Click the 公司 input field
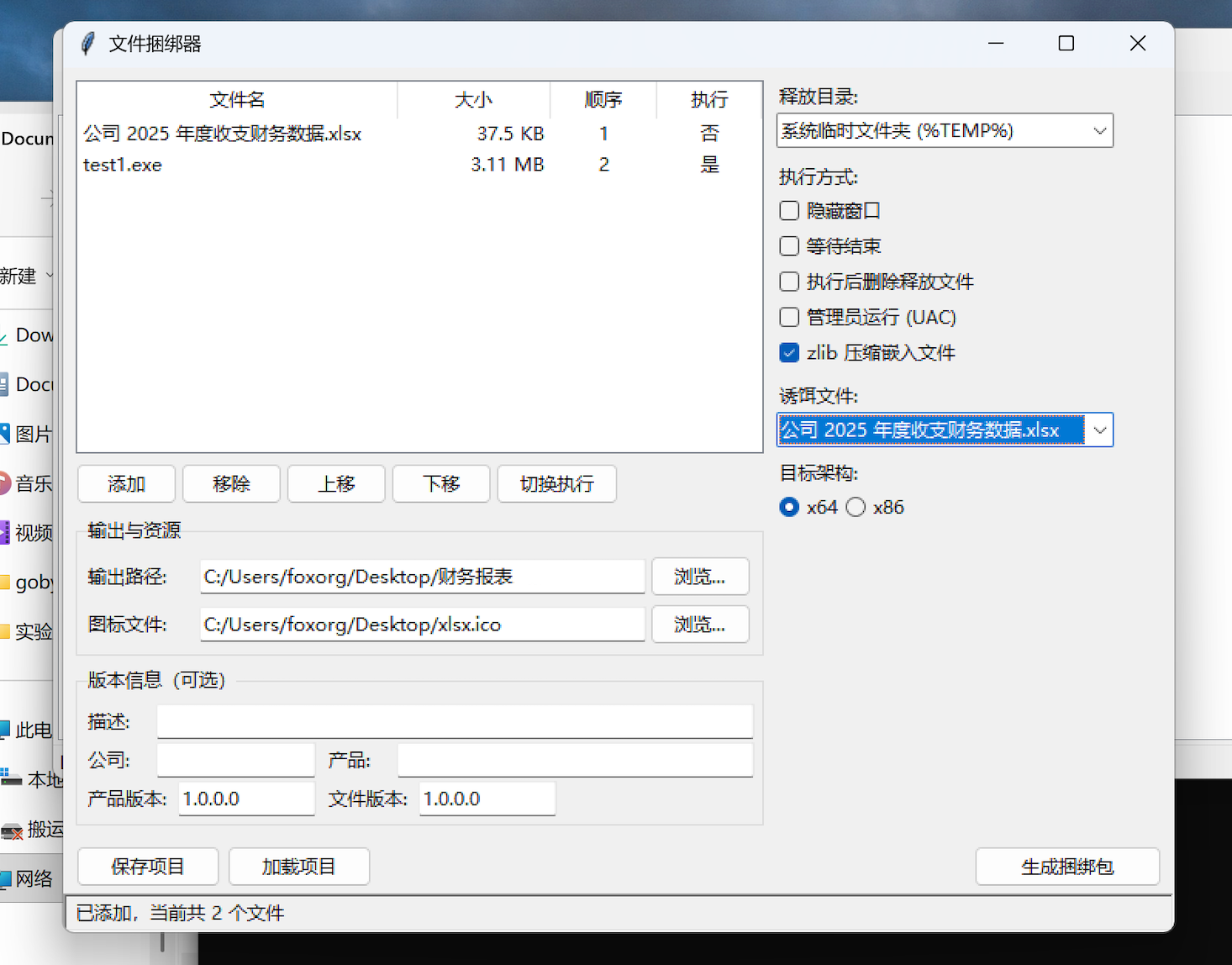1232x965 pixels. (x=236, y=761)
